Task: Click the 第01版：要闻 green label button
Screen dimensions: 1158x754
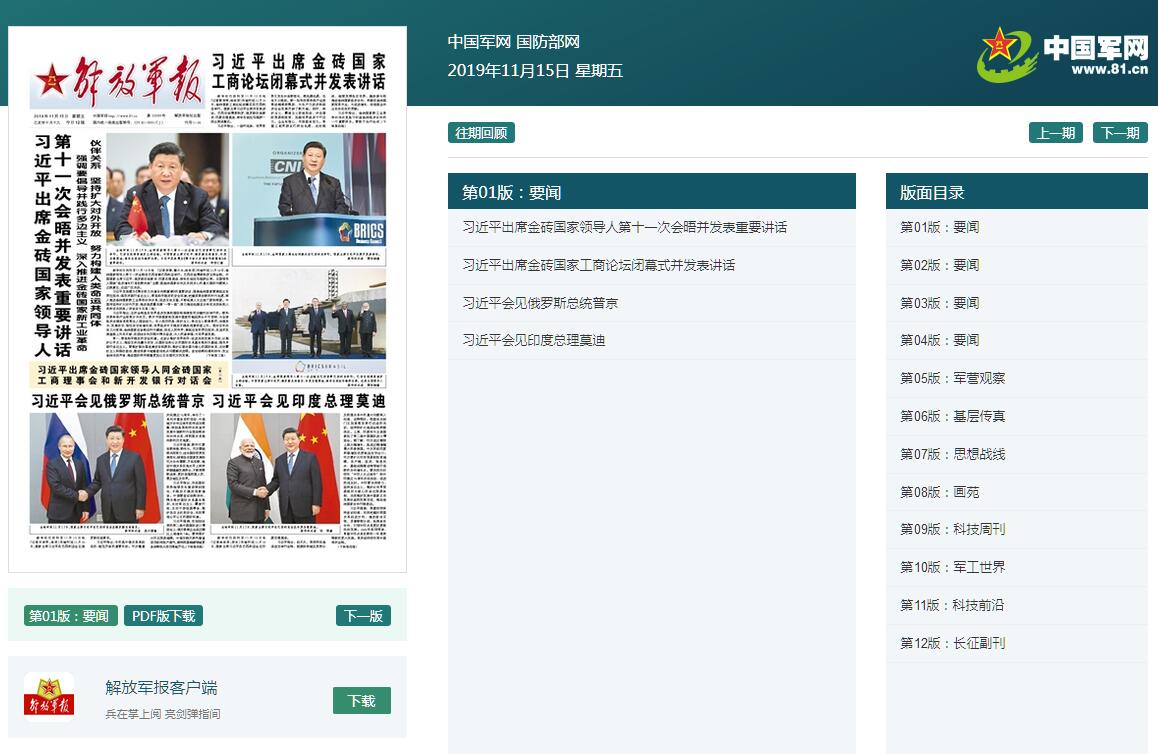Action: tap(69, 616)
